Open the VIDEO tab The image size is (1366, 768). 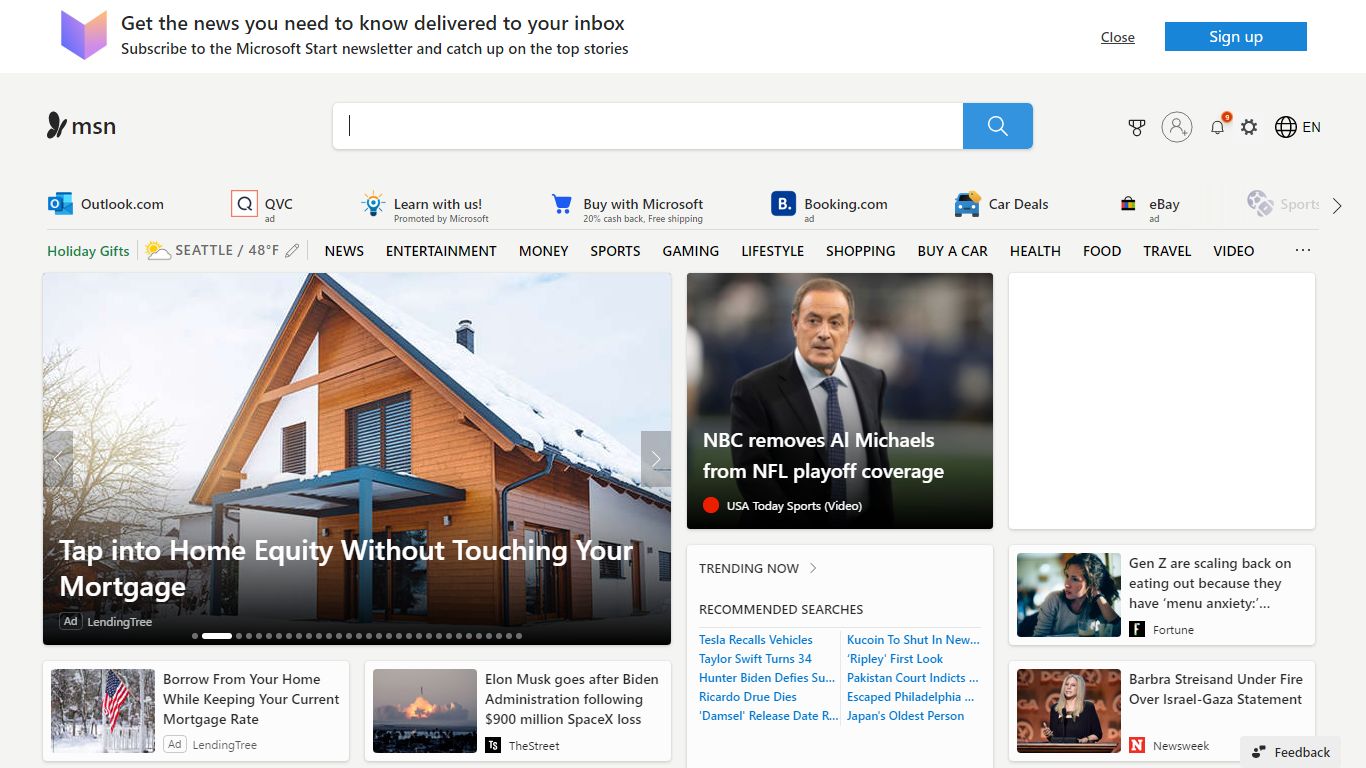(x=1234, y=251)
